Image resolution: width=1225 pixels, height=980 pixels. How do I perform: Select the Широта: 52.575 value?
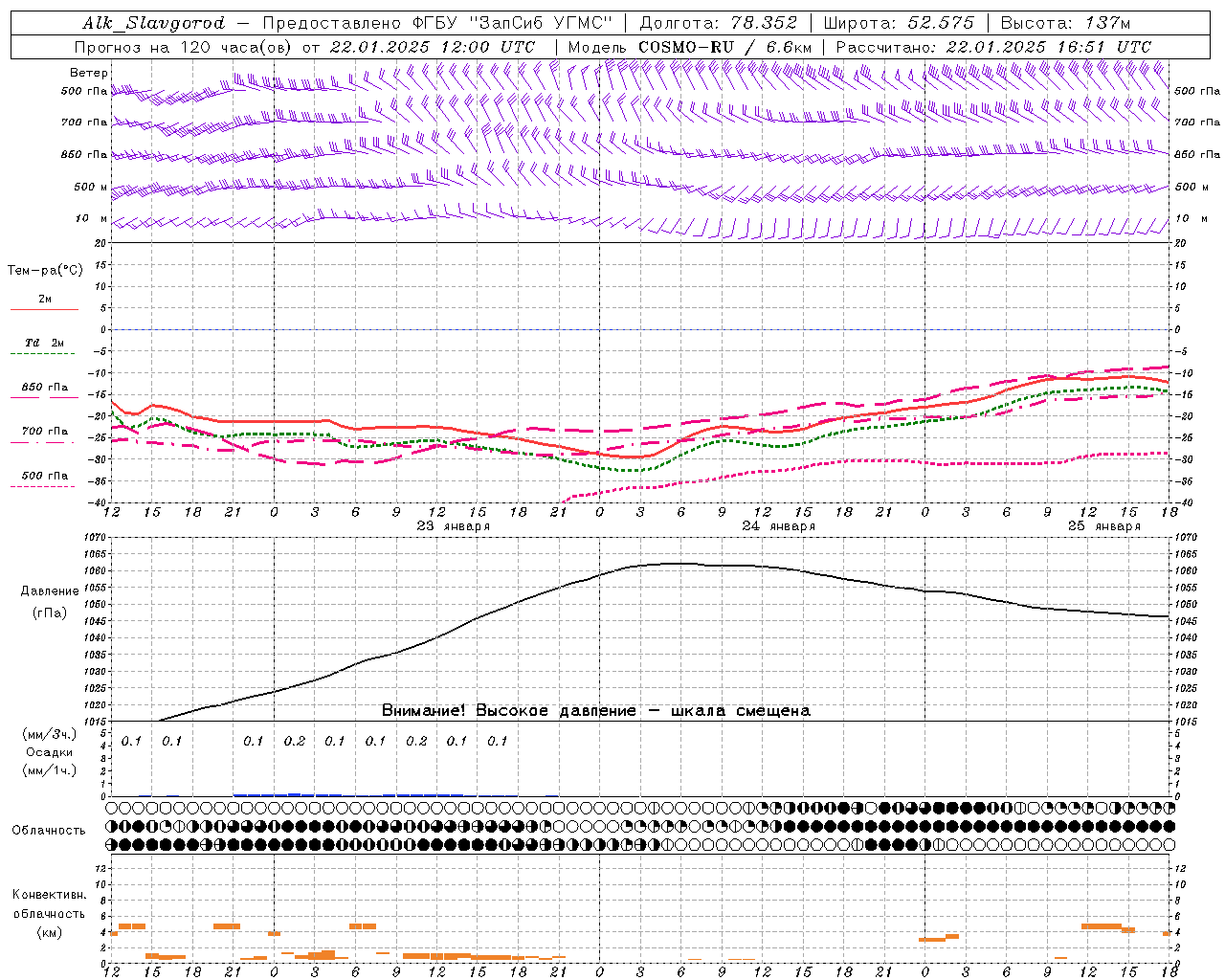coord(900,23)
